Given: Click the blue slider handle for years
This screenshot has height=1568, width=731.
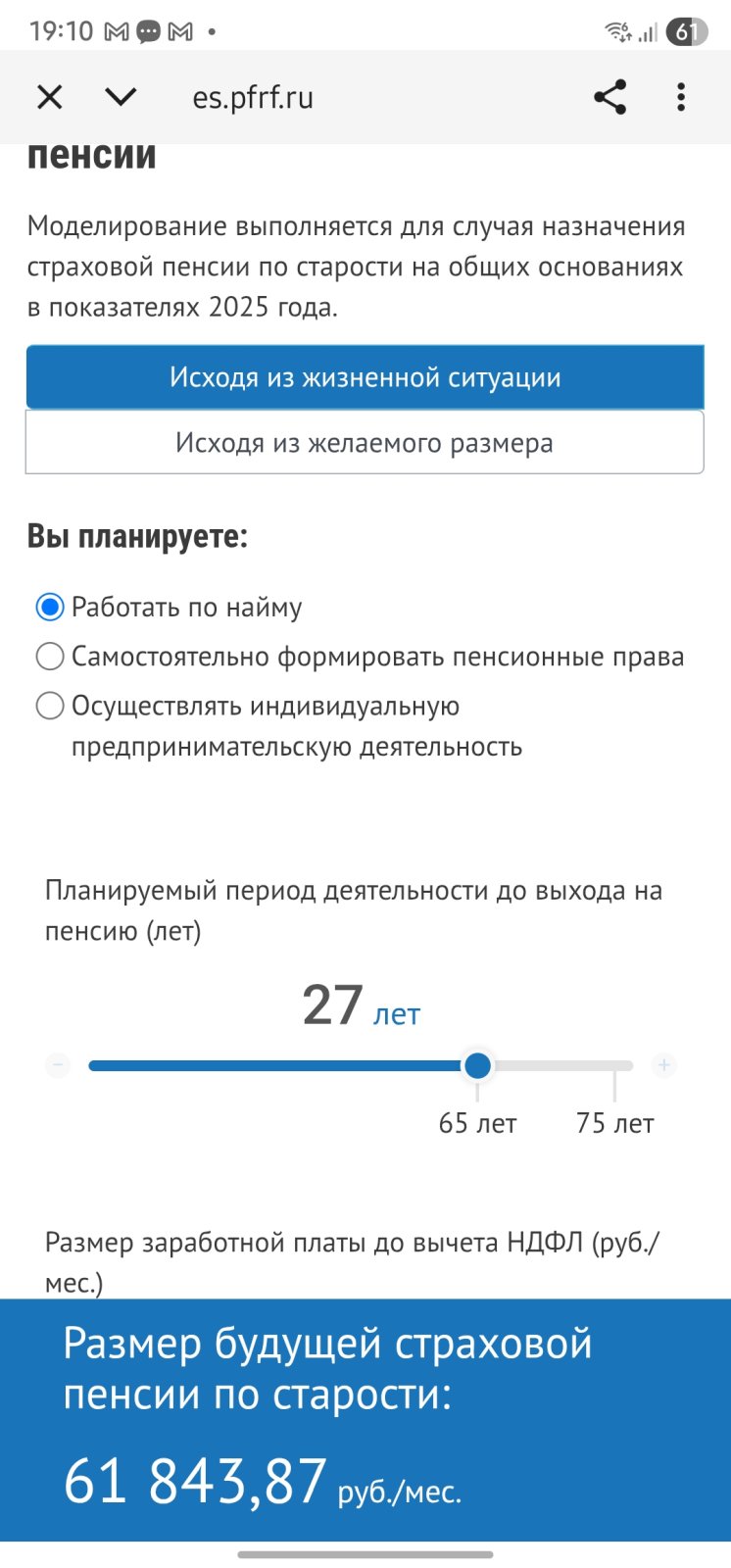Looking at the screenshot, I should (477, 1065).
